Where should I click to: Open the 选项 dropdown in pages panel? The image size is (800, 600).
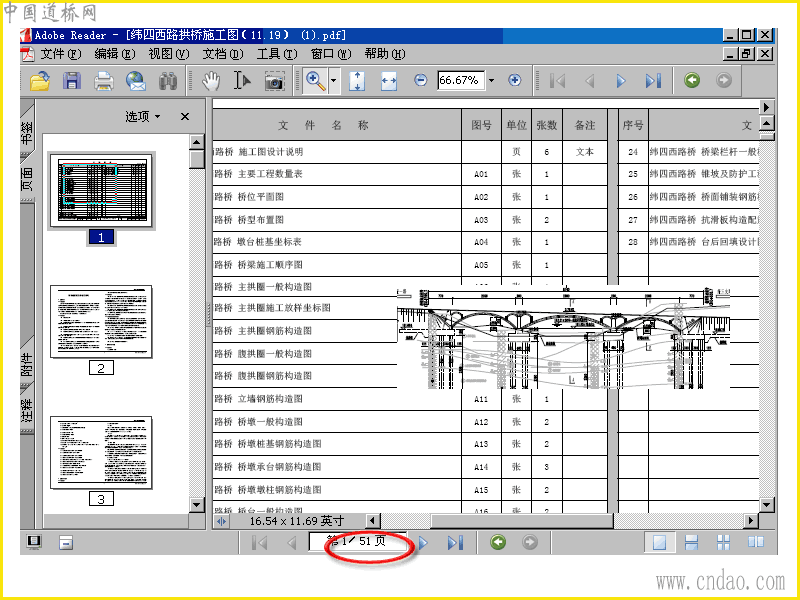(x=143, y=116)
